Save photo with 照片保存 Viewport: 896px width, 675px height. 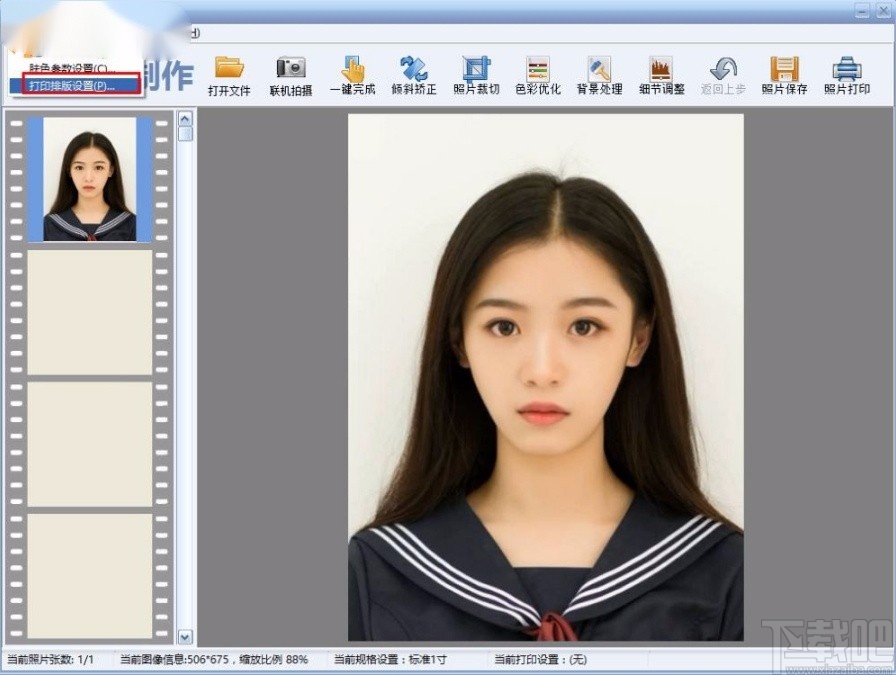click(x=784, y=76)
